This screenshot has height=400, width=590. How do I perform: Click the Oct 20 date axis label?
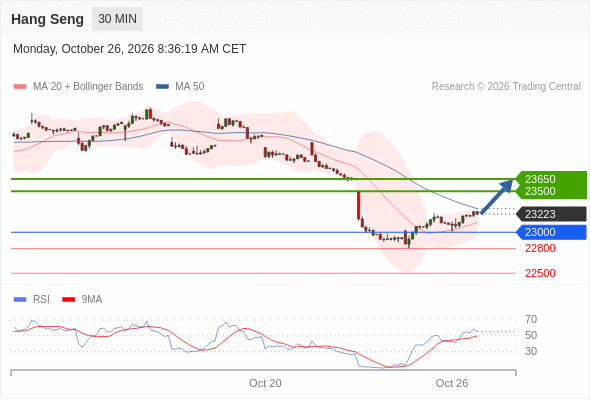pyautogui.click(x=265, y=383)
